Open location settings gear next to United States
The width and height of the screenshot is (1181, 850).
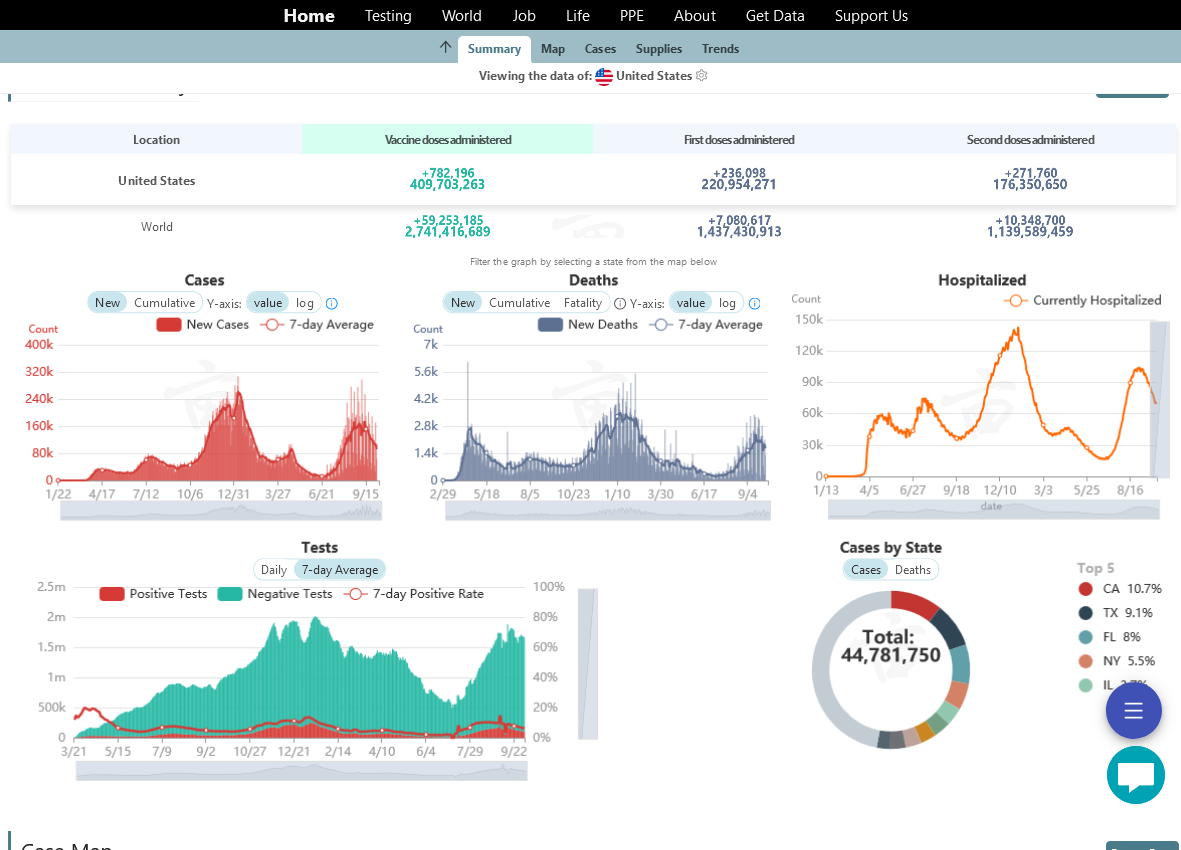702,75
